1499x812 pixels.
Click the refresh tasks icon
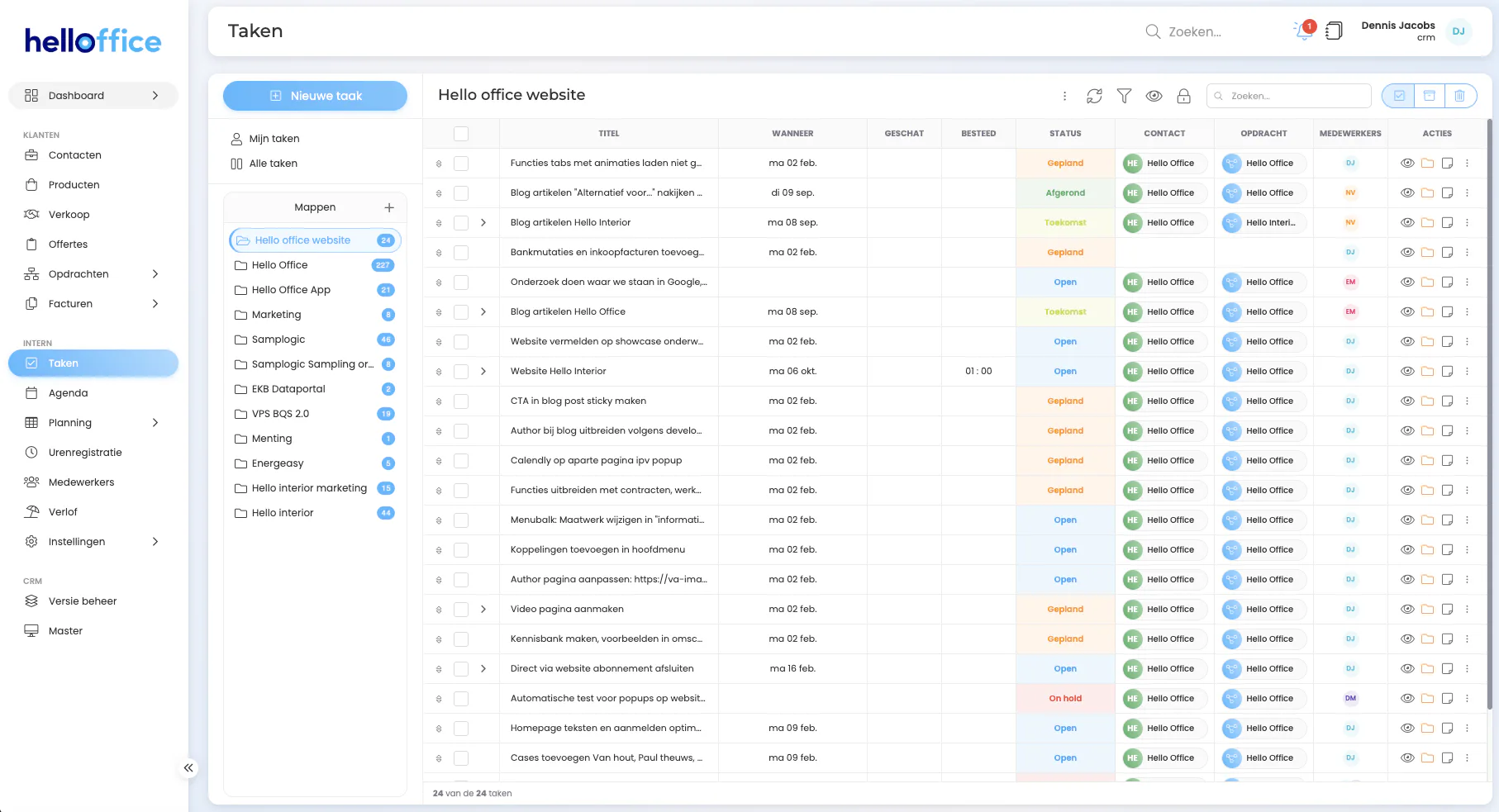[x=1094, y=96]
